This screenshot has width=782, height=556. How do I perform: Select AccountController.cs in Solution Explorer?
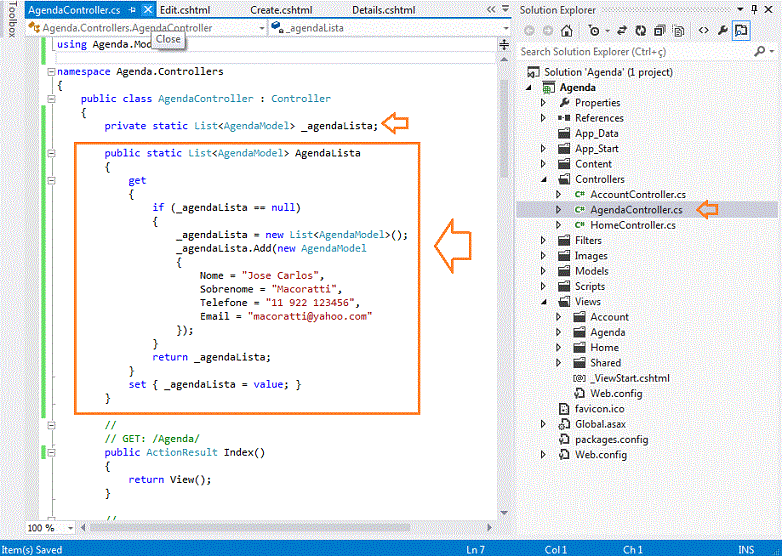638,194
